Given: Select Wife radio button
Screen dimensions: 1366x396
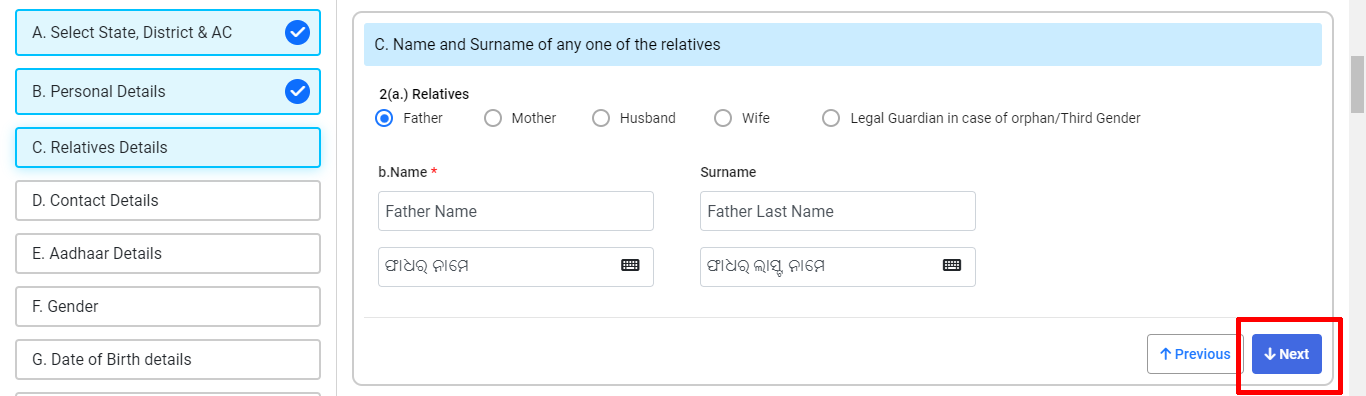Looking at the screenshot, I should (723, 118).
